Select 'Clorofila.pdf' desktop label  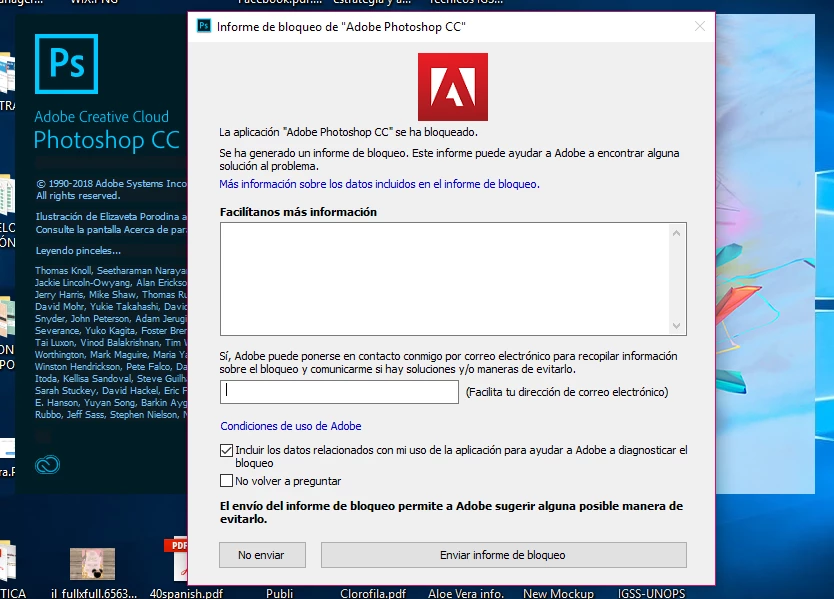pyautogui.click(x=372, y=593)
